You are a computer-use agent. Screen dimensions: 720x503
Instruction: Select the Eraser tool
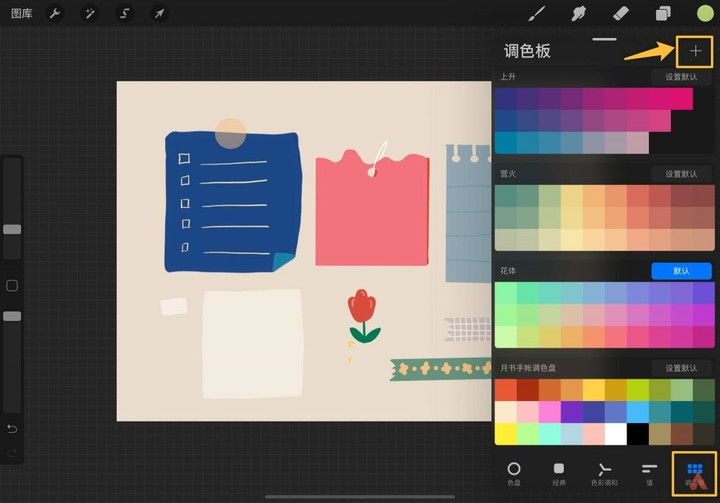pos(621,13)
